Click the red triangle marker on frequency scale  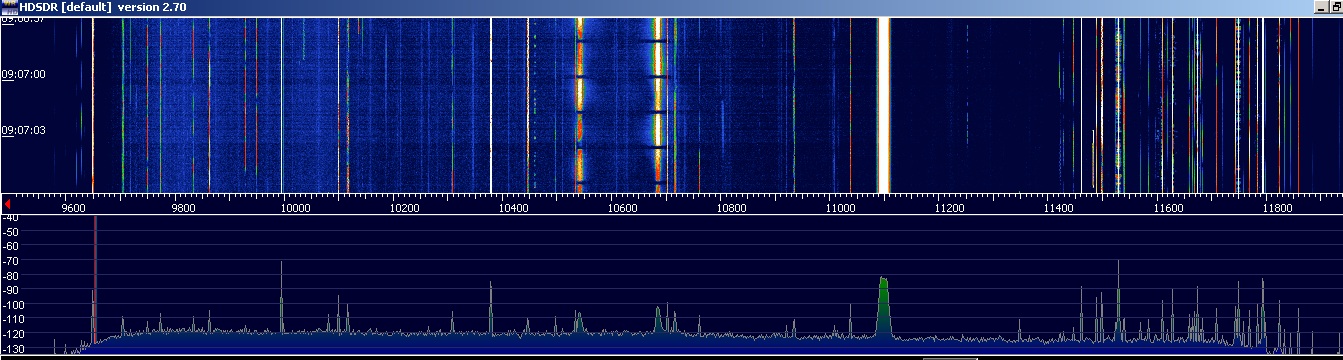coord(7,204)
